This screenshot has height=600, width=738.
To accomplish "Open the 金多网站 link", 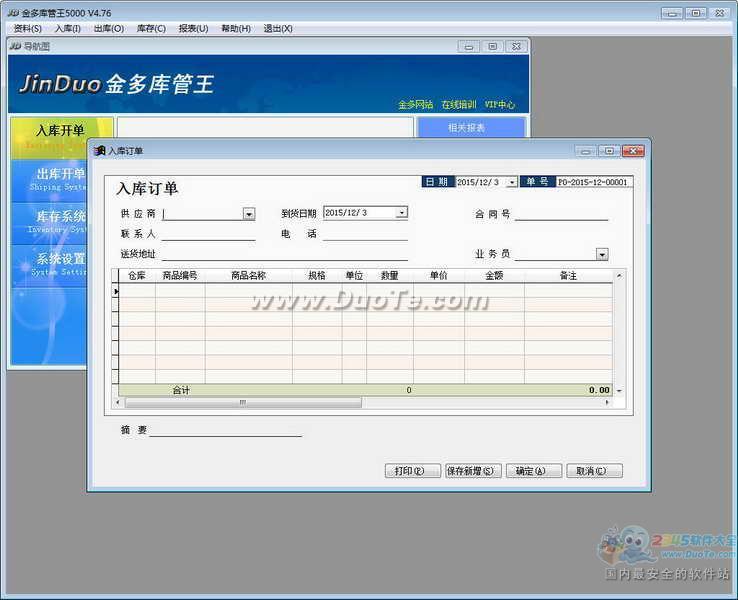I will (x=415, y=104).
